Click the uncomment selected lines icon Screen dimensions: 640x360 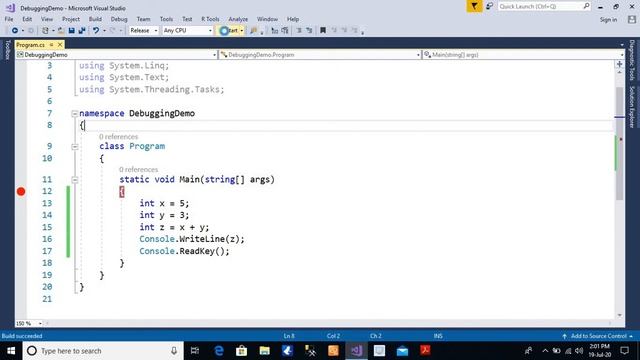(285, 31)
